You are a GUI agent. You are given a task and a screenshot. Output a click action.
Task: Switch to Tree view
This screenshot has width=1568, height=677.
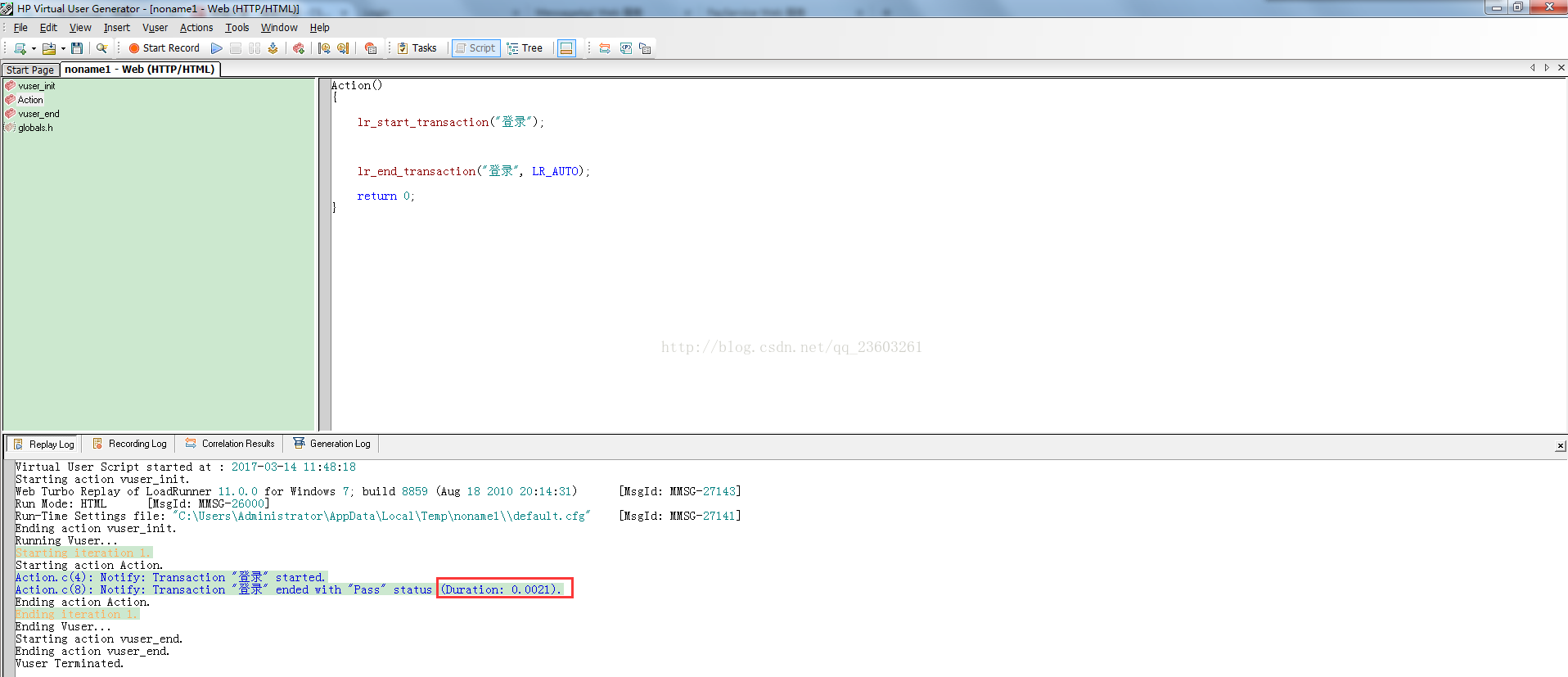point(525,48)
